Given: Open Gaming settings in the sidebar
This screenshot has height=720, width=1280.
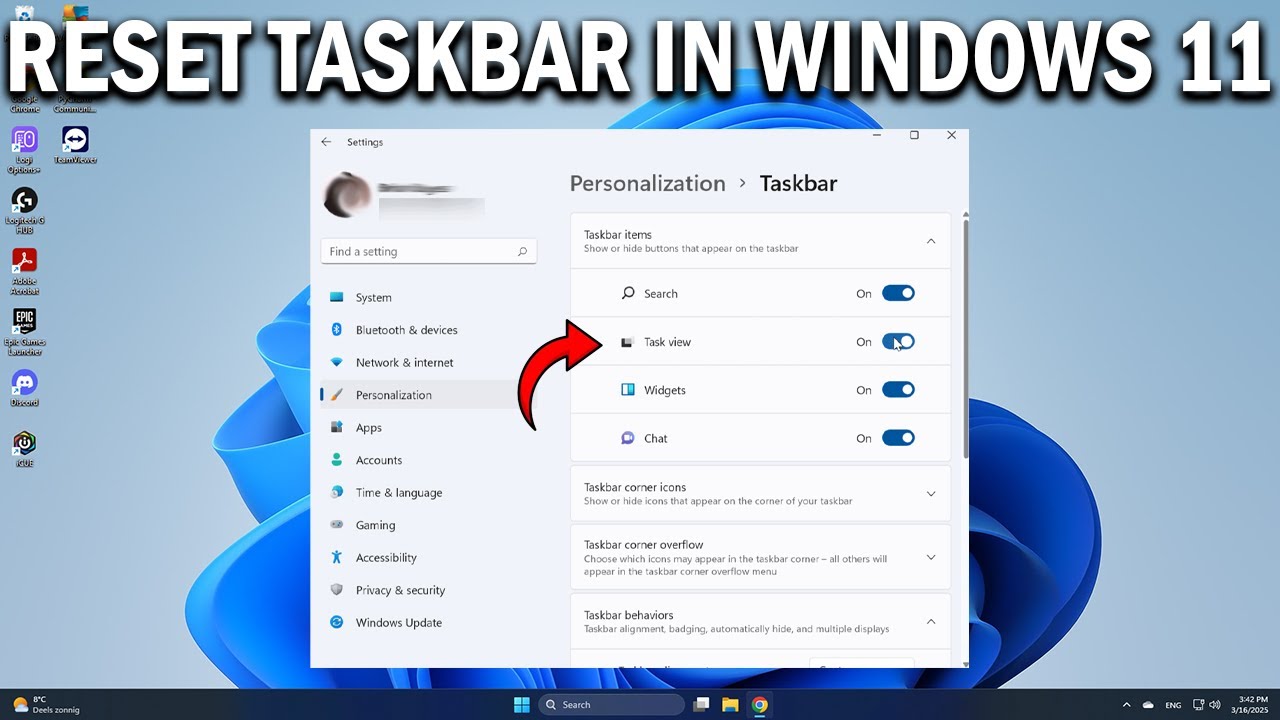Looking at the screenshot, I should 428,525.
